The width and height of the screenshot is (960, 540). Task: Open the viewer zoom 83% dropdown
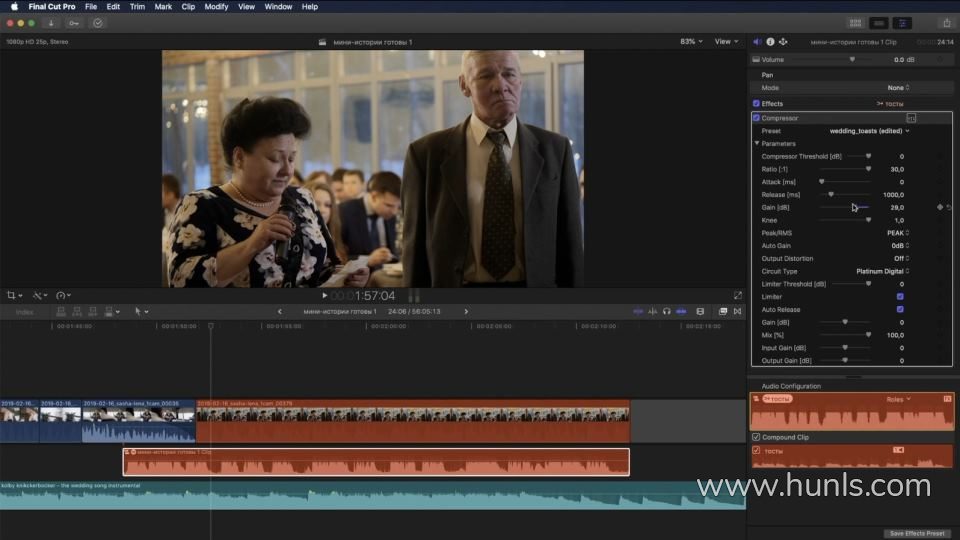pyautogui.click(x=691, y=42)
